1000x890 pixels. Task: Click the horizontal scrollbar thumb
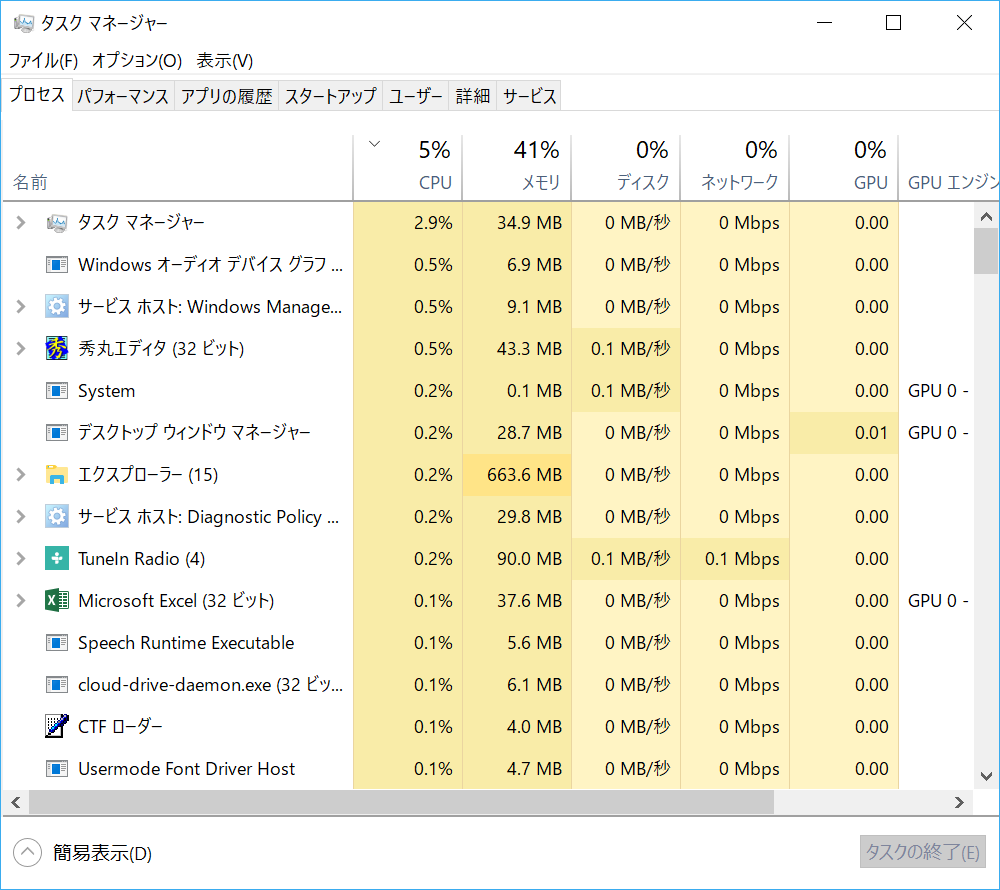pyautogui.click(x=400, y=802)
